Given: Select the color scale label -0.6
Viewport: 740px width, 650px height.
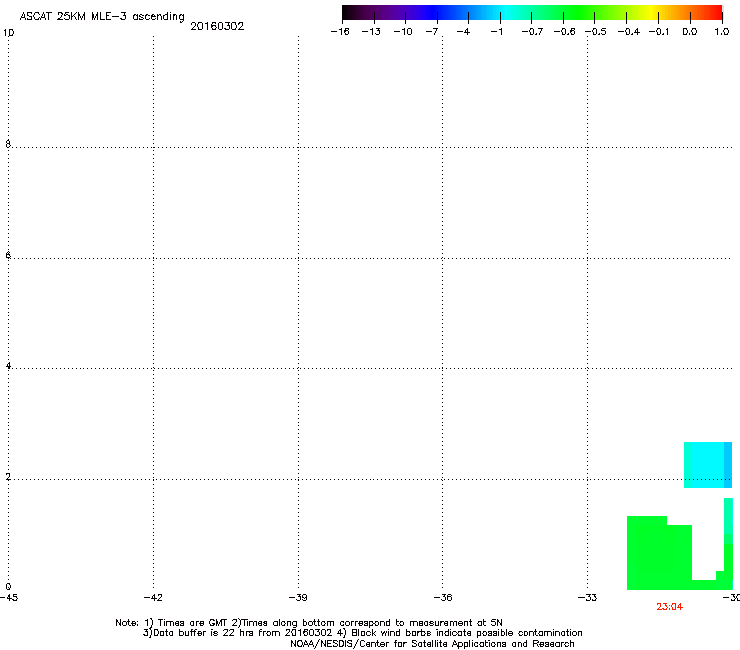Looking at the screenshot, I should [564, 32].
